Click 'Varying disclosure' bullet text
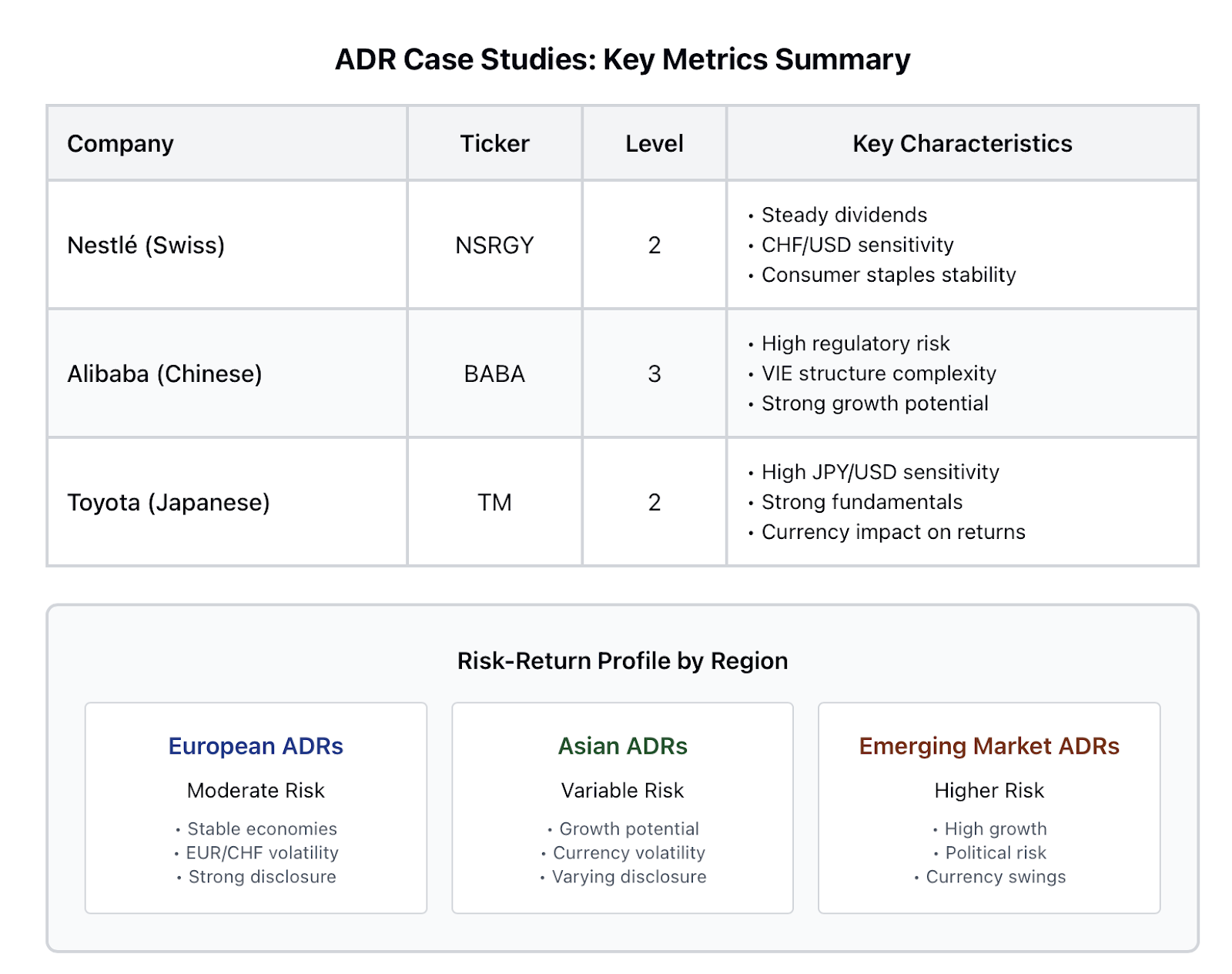 click(629, 877)
